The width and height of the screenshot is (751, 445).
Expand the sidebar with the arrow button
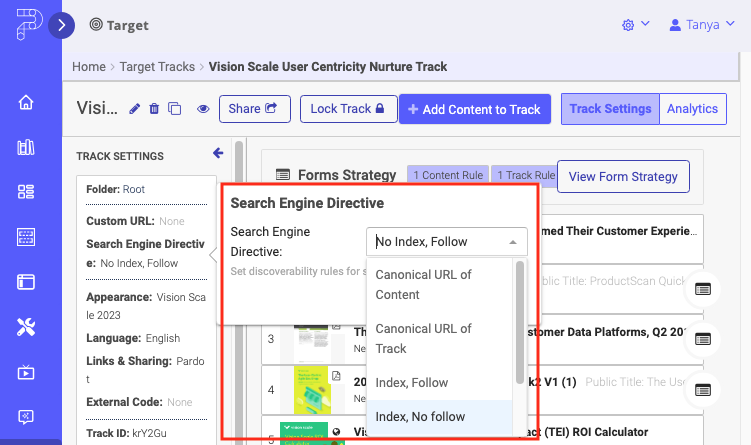61,25
